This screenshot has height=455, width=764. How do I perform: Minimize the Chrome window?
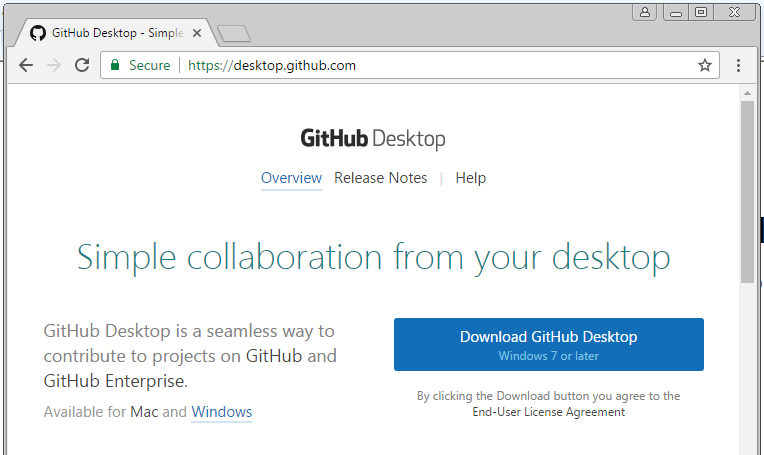click(676, 12)
